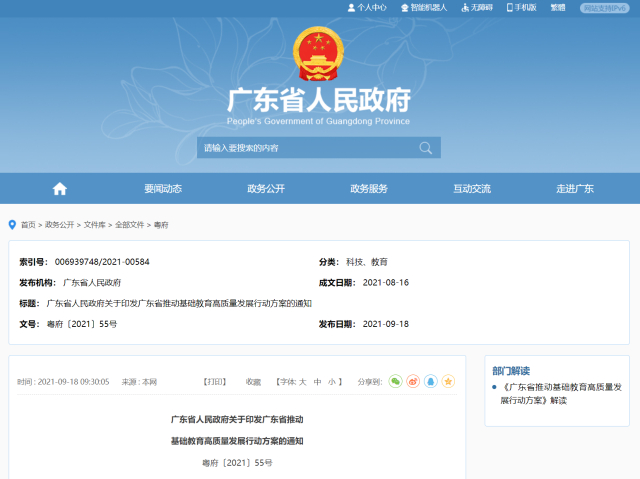Click the 打印 print button
The width and height of the screenshot is (640, 479).
pos(215,382)
